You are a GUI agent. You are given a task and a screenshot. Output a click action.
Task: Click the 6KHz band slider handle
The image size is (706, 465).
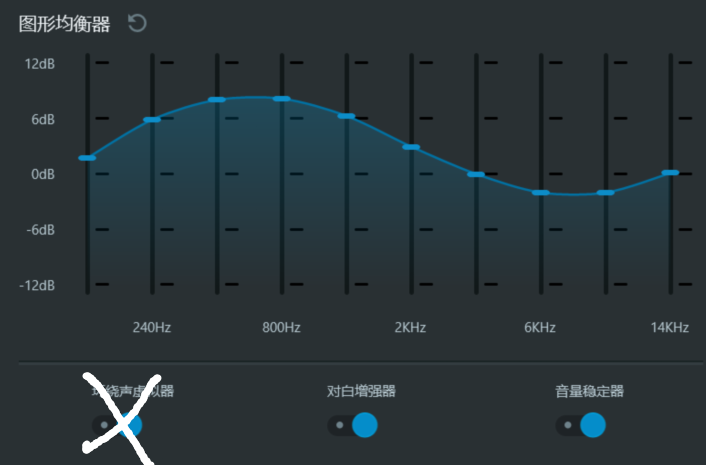541,192
